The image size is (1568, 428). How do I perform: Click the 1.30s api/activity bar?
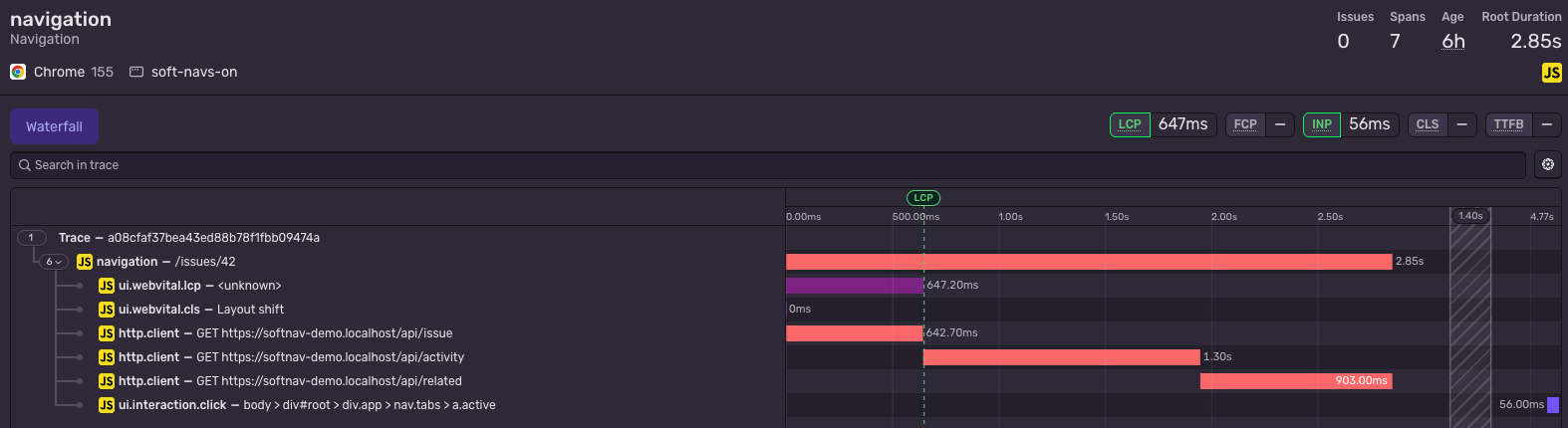tap(1062, 357)
